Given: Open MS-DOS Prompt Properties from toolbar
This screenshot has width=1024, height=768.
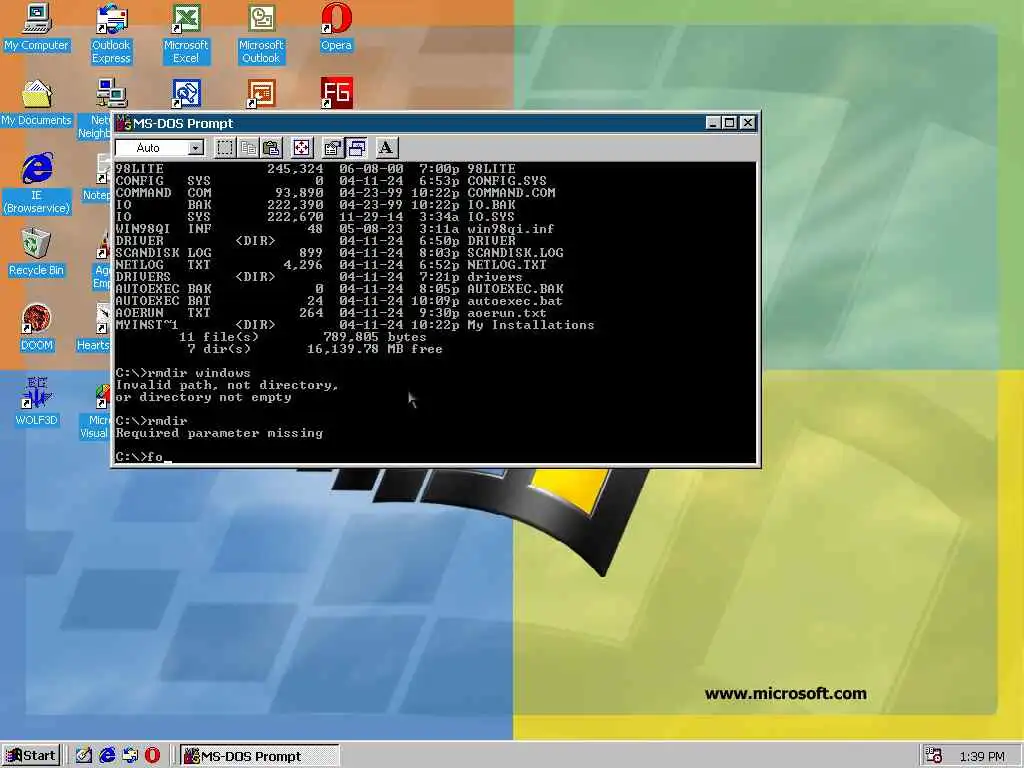Looking at the screenshot, I should click(332, 148).
